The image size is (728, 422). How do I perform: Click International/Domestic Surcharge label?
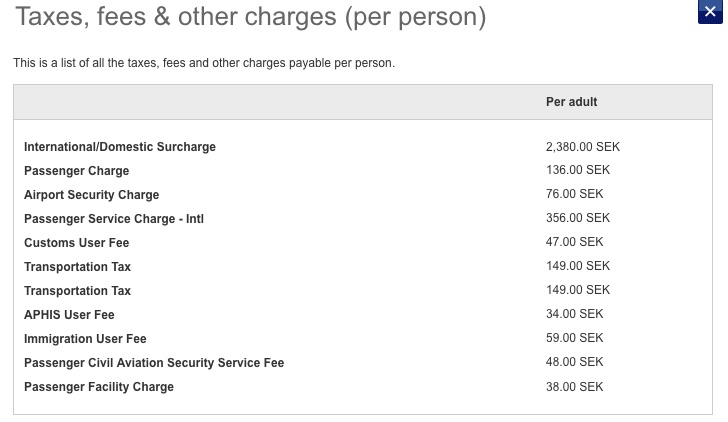[120, 147]
